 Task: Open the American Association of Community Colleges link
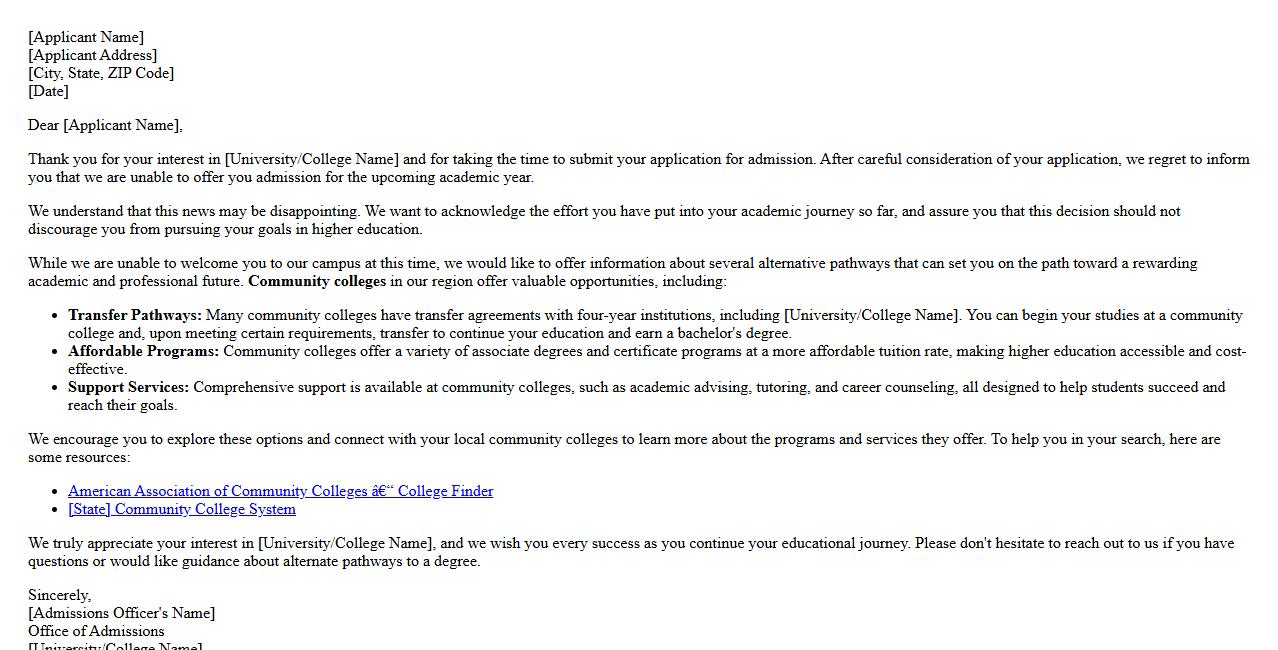click(x=280, y=491)
